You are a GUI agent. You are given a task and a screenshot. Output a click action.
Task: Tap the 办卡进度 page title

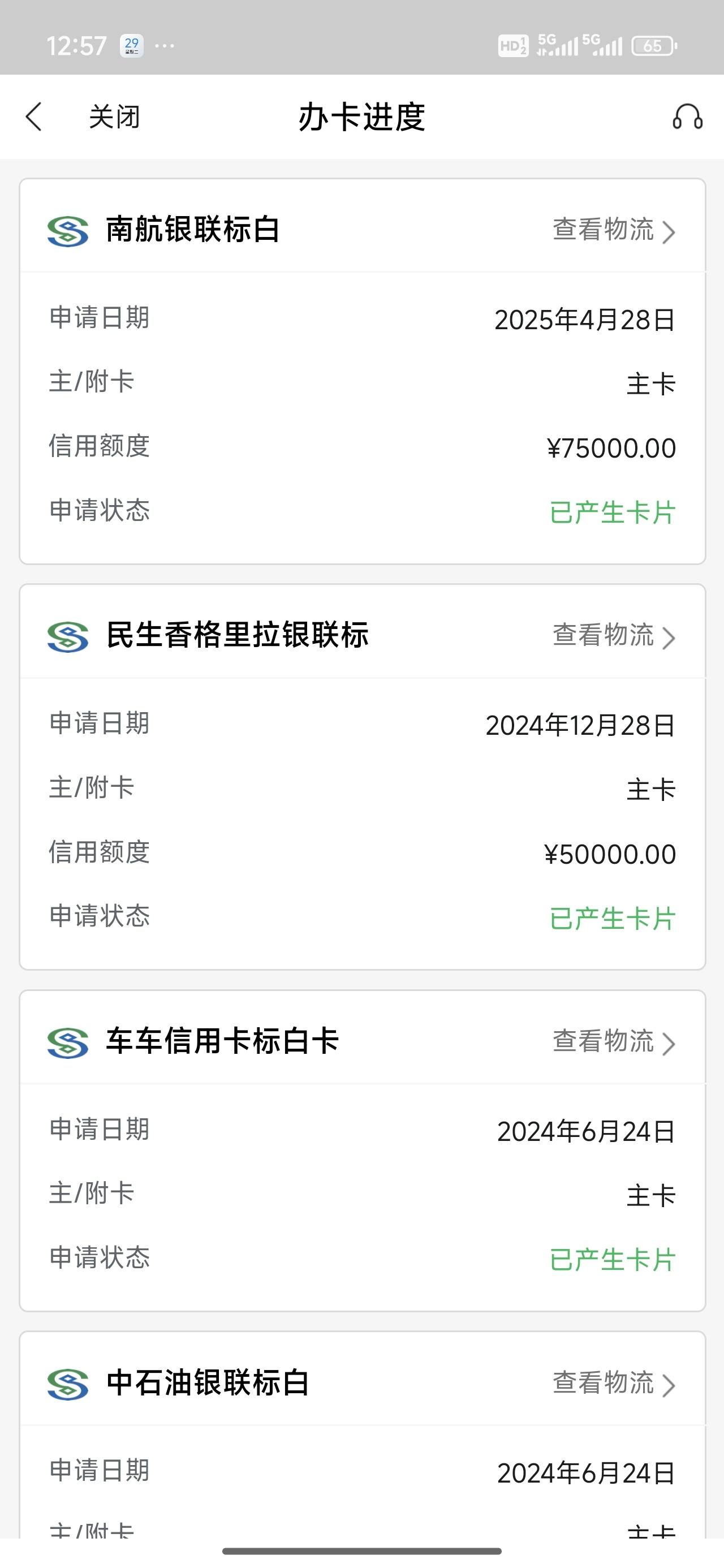click(361, 117)
